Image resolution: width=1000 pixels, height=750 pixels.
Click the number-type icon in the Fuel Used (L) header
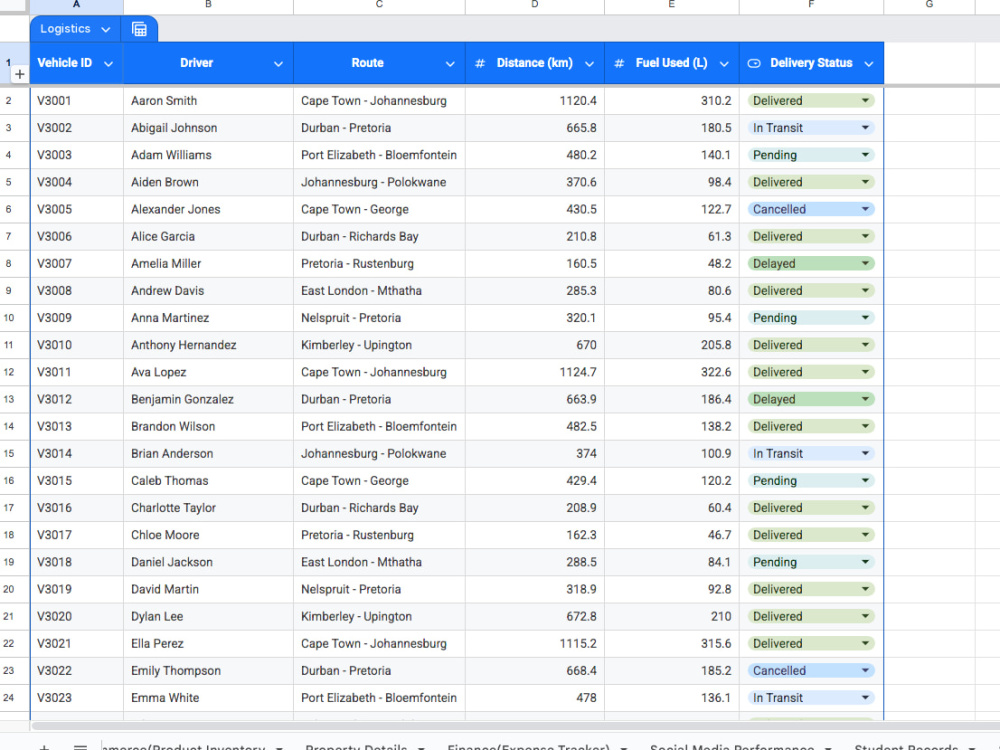tap(619, 63)
